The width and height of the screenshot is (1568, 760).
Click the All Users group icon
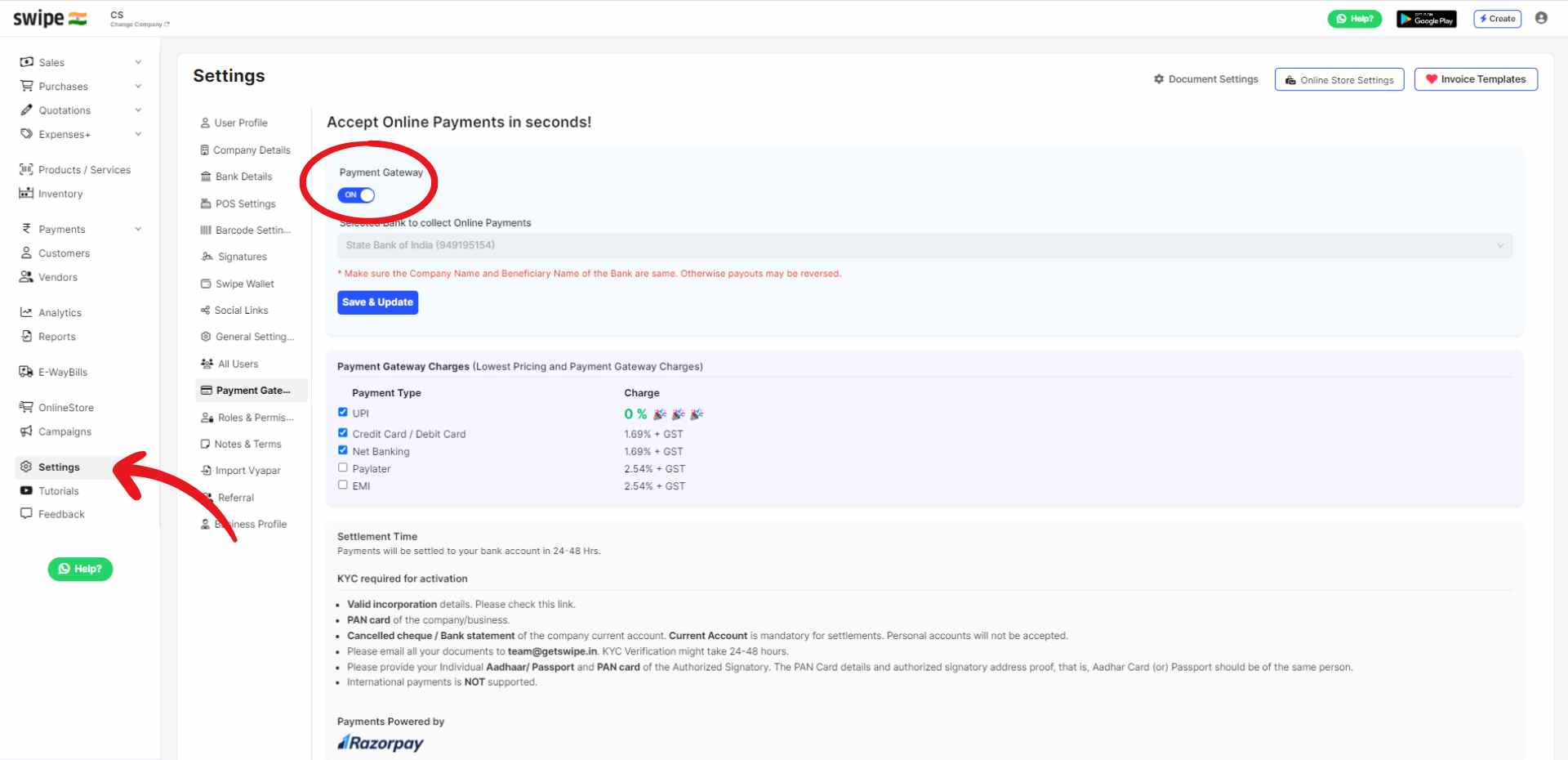click(x=207, y=364)
